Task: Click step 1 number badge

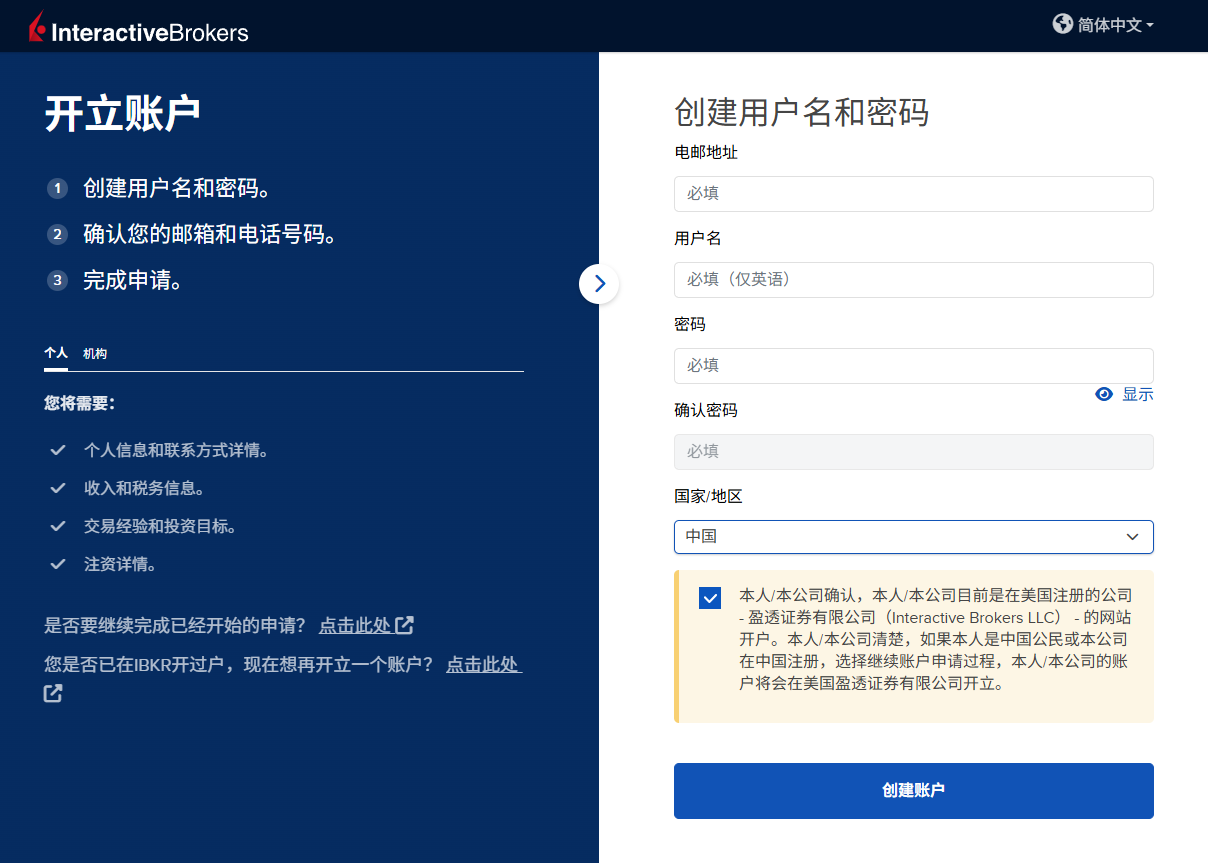Action: point(57,188)
